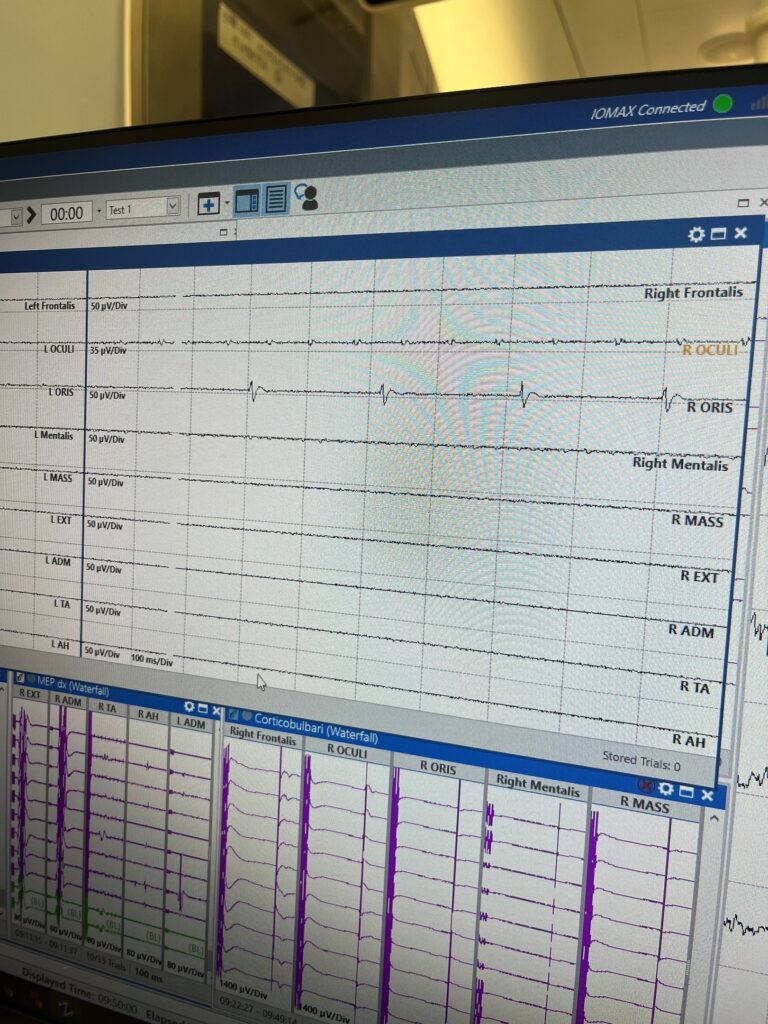Select the R TA column in MEP dx
Image resolution: width=768 pixels, height=1024 pixels.
click(x=107, y=707)
